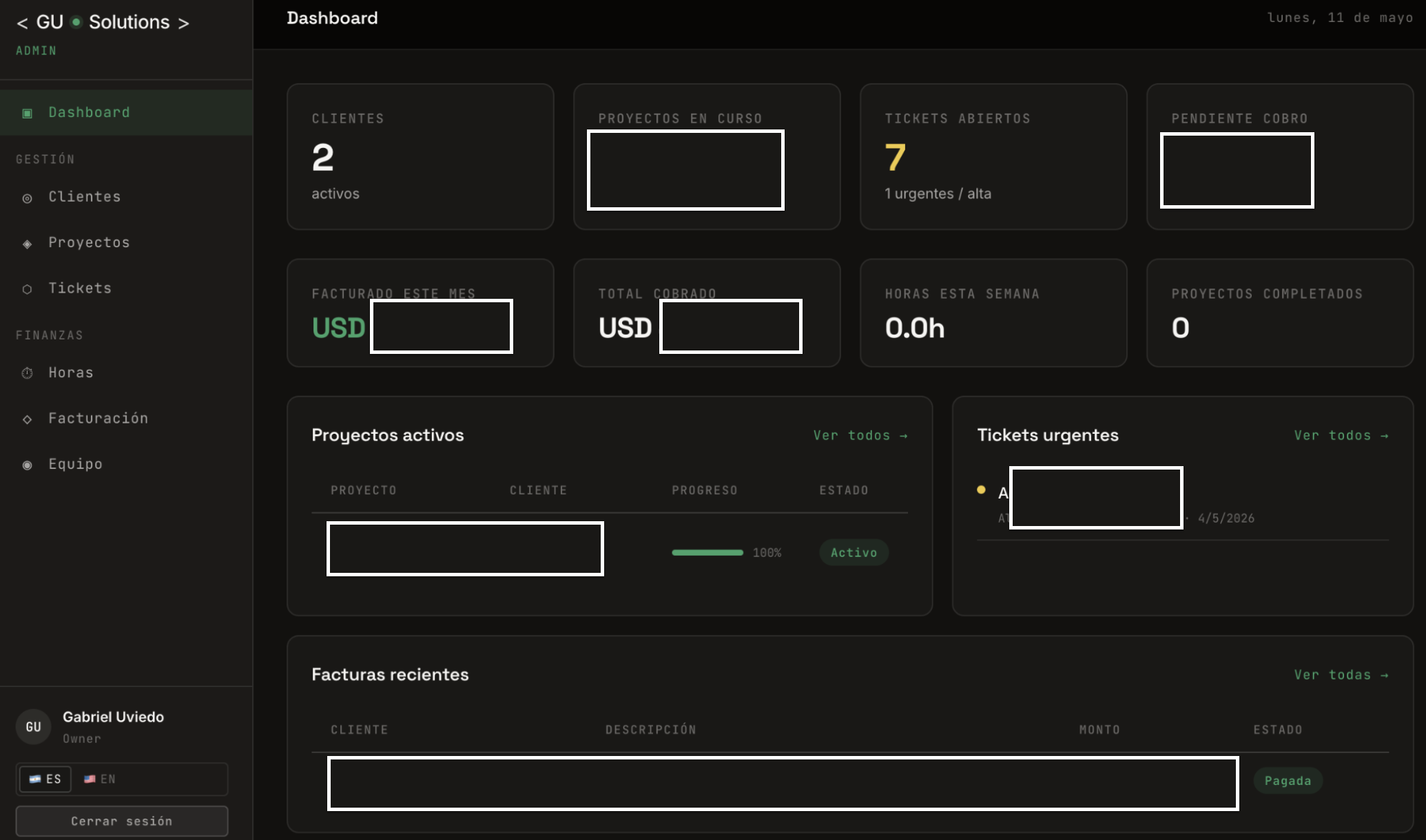
Task: Click the Pendiente cobro card title
Action: pyautogui.click(x=1239, y=118)
